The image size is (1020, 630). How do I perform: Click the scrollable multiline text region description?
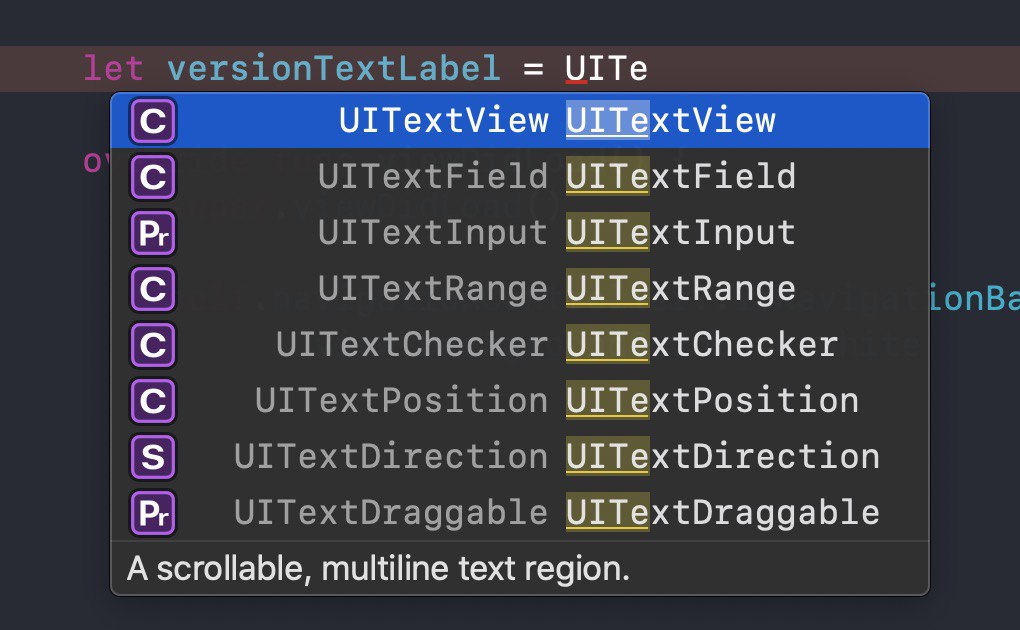tap(379, 569)
